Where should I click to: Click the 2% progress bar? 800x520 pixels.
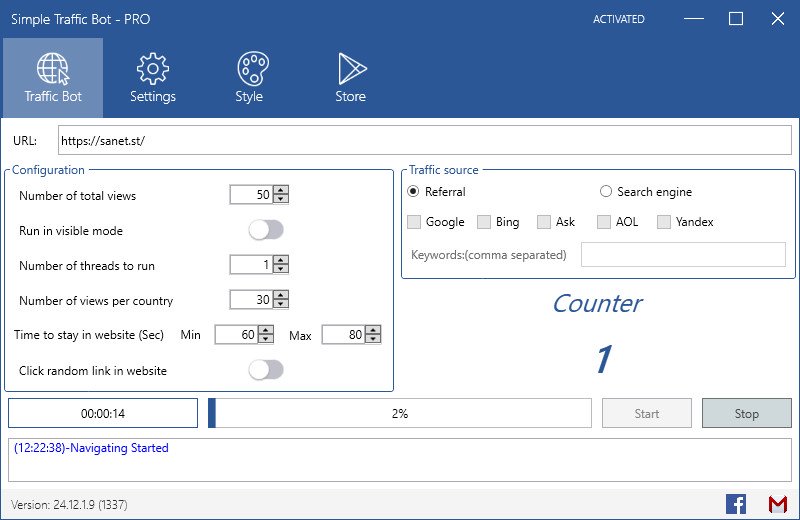(400, 413)
